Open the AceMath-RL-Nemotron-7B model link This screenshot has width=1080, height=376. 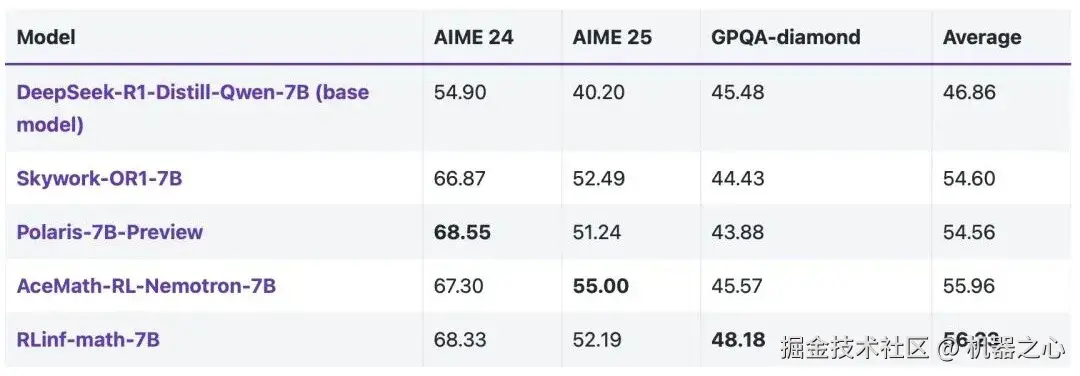click(x=146, y=285)
